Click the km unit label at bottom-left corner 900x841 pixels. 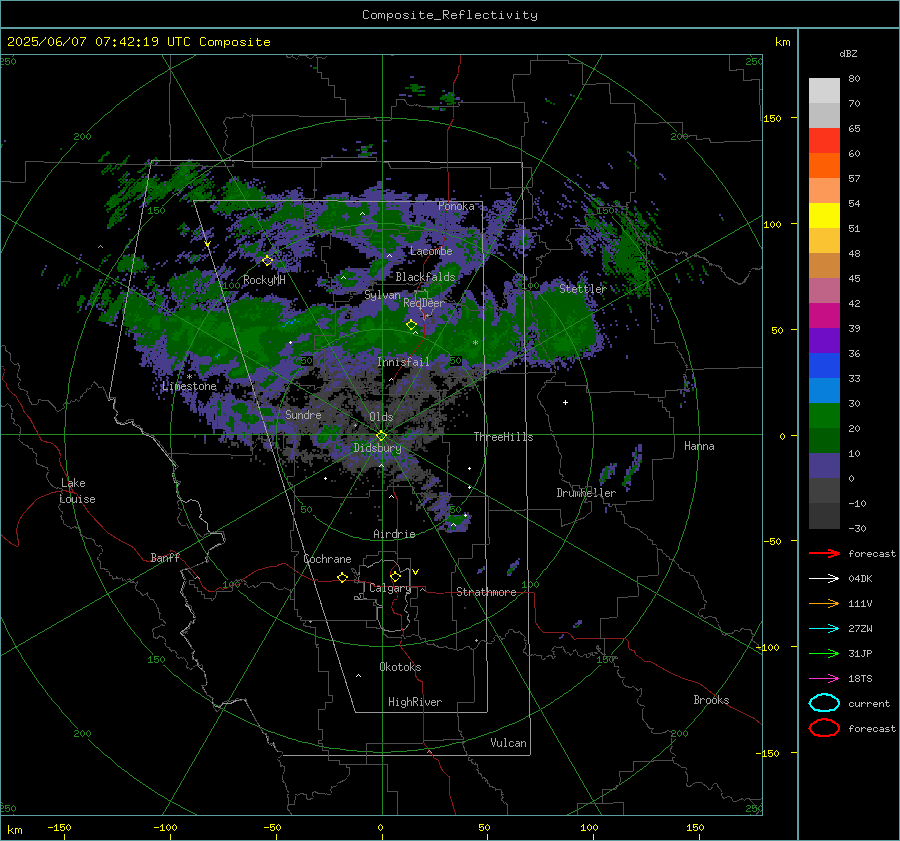[x=14, y=830]
